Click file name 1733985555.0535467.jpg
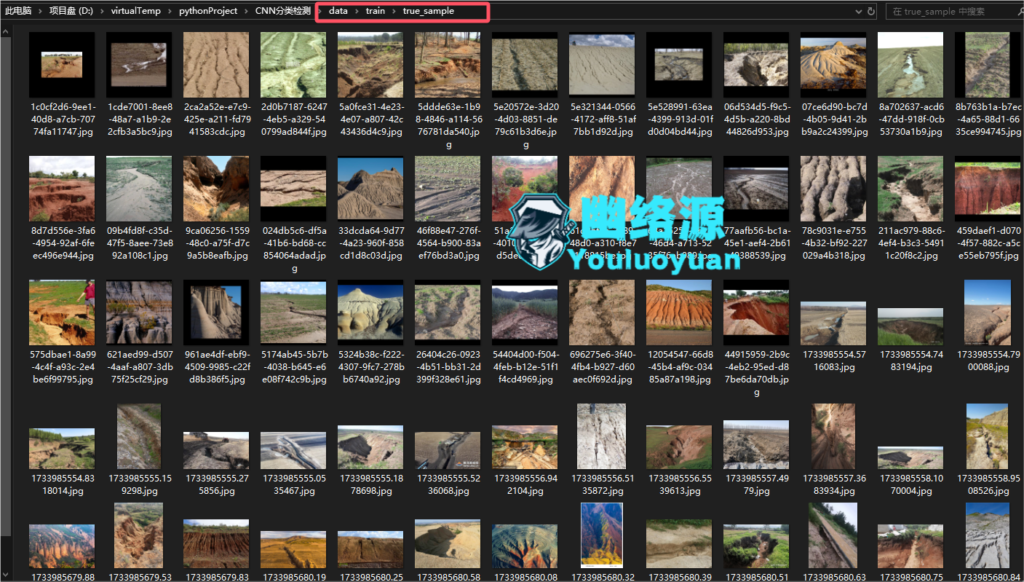The image size is (1024, 582). pos(293,485)
